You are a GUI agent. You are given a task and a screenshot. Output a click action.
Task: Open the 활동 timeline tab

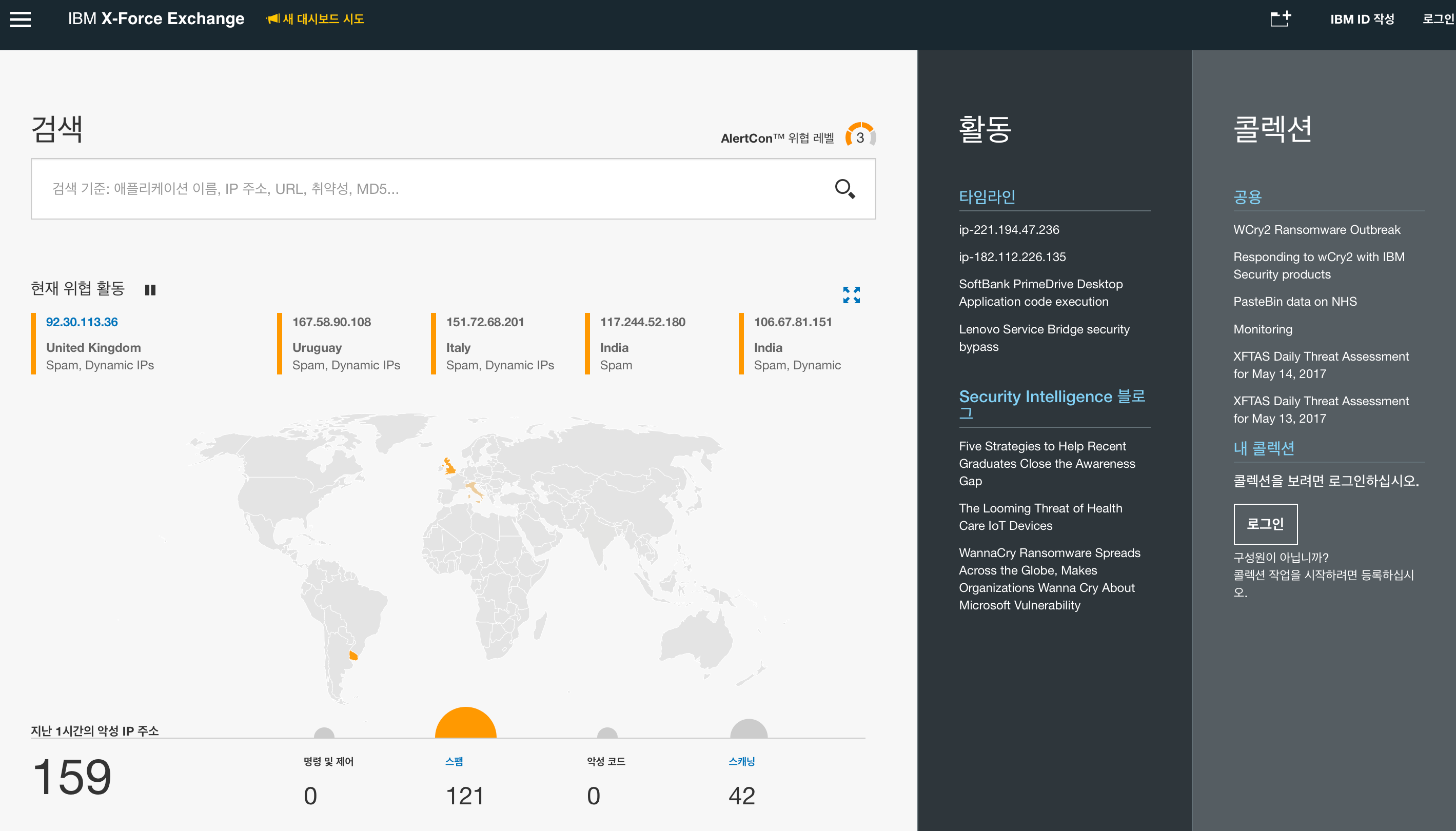(987, 196)
